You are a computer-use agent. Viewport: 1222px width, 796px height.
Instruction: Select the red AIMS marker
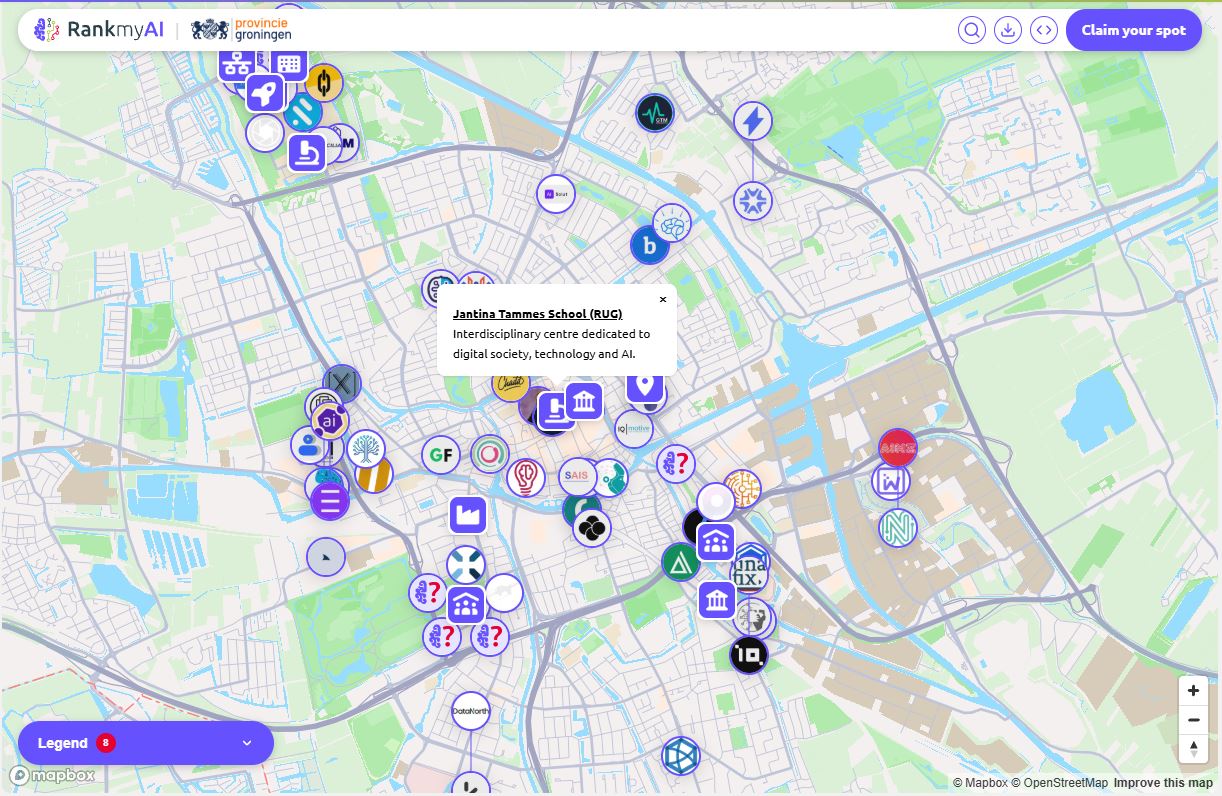point(898,448)
